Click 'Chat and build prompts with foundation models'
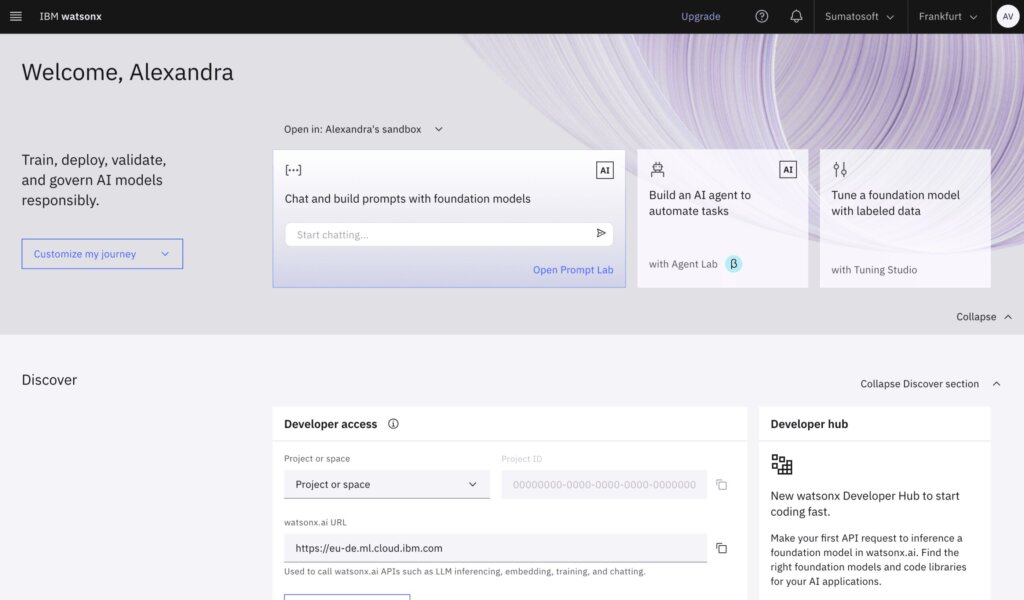Viewport: 1024px width, 600px height. coord(408,198)
